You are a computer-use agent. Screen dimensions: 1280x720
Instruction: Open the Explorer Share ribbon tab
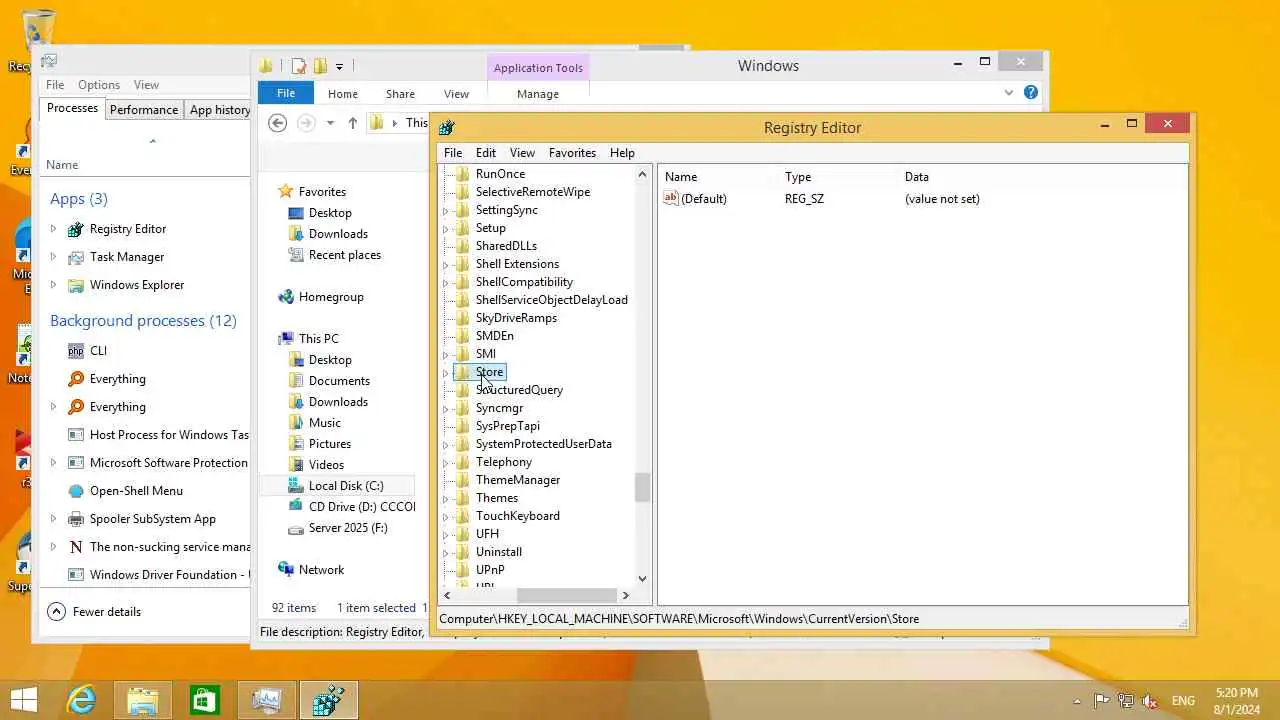click(x=400, y=94)
